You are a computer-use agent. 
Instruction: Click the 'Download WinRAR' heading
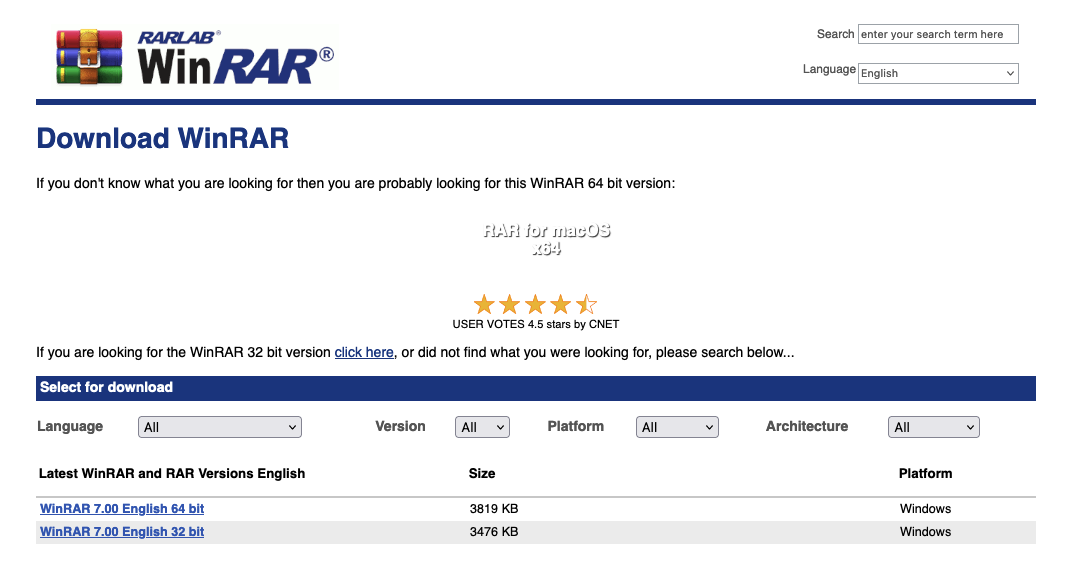163,139
